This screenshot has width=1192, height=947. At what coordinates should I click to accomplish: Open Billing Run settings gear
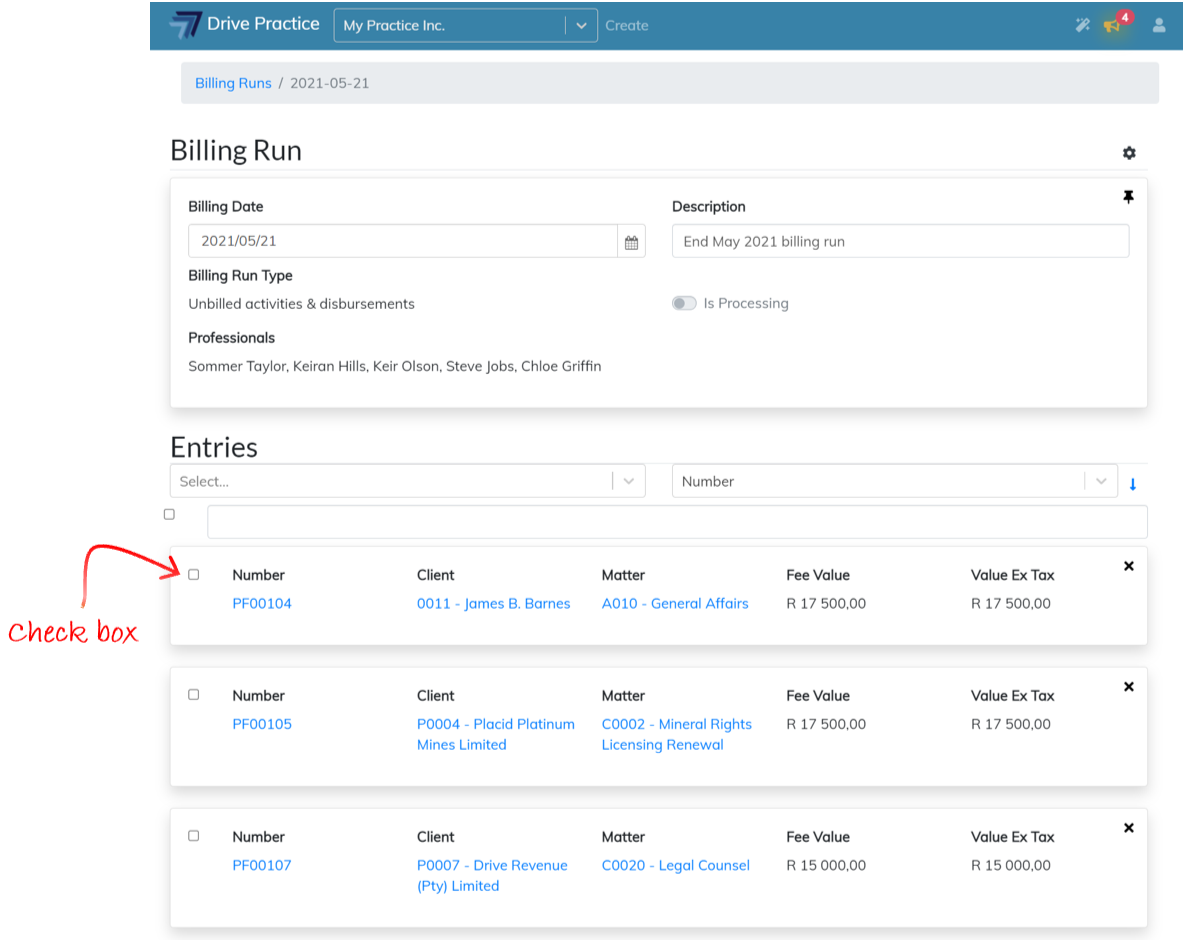coord(1129,153)
